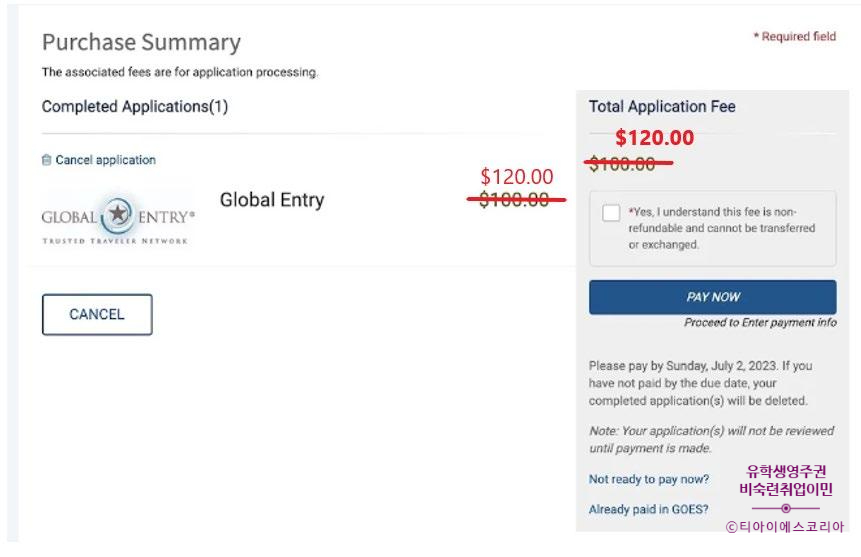Click the Global Entry star logo
The image size is (861, 557).
pos(119,215)
